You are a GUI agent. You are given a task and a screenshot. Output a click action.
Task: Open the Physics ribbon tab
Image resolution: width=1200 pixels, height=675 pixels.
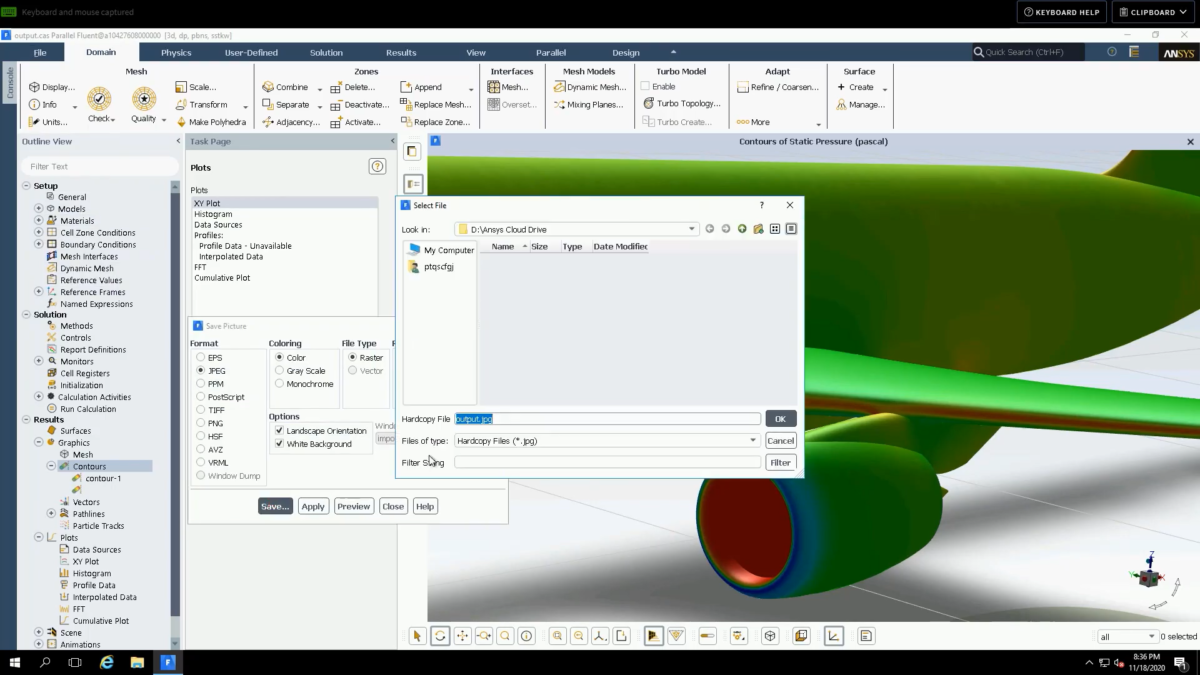176,53
